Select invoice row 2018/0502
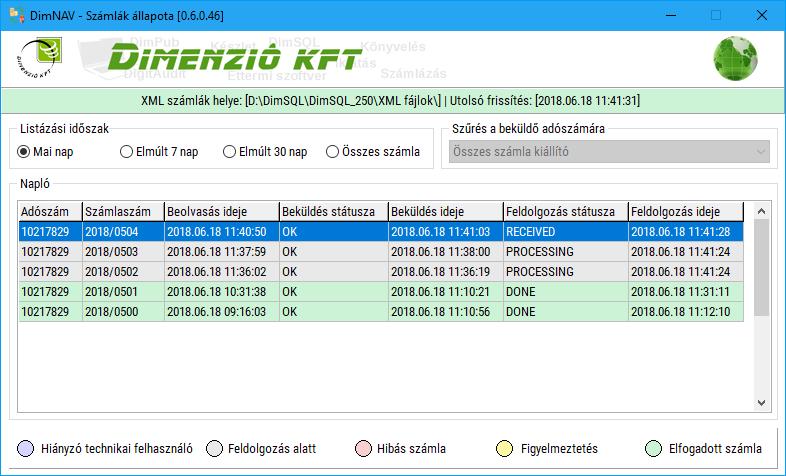 pyautogui.click(x=381, y=272)
